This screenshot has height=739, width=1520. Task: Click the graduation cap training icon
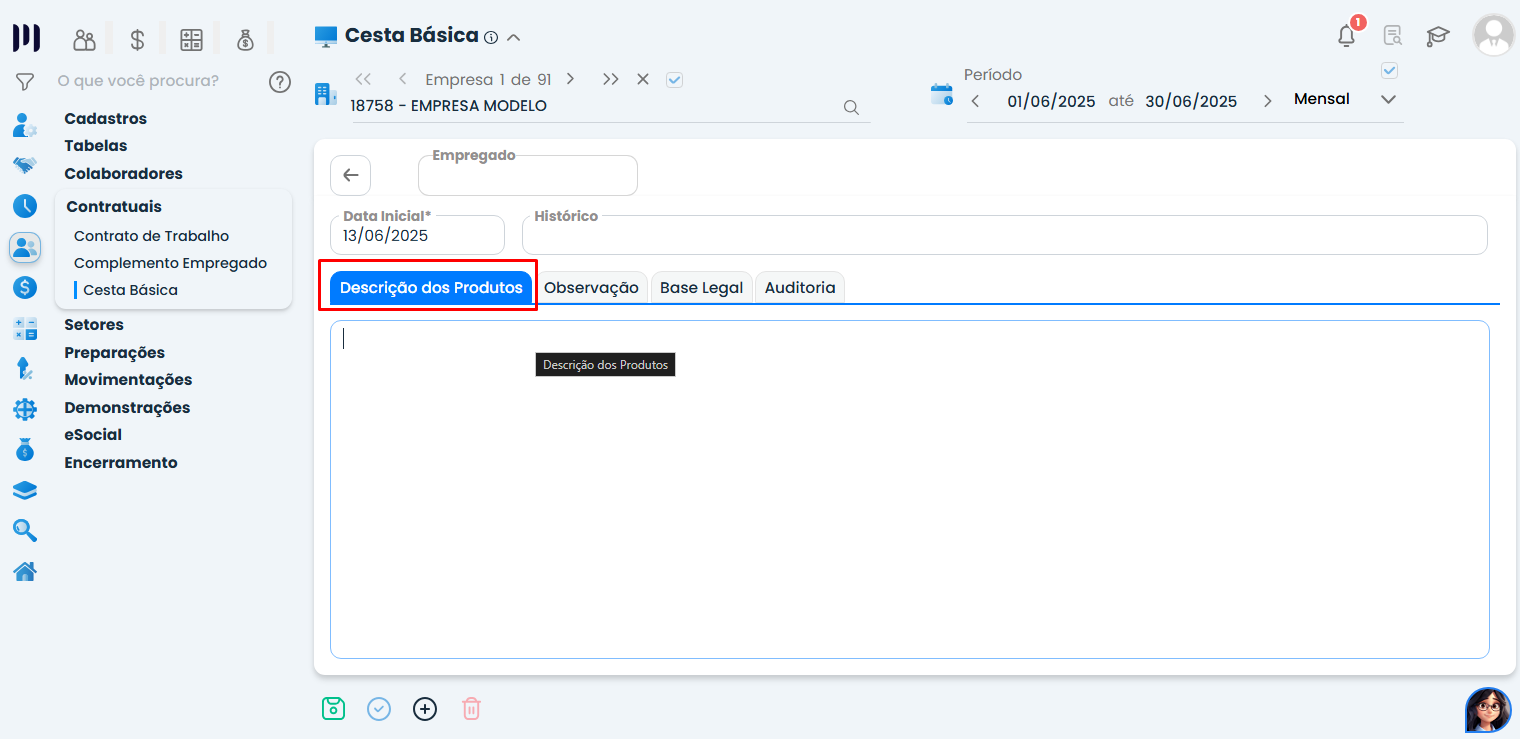tap(1437, 36)
